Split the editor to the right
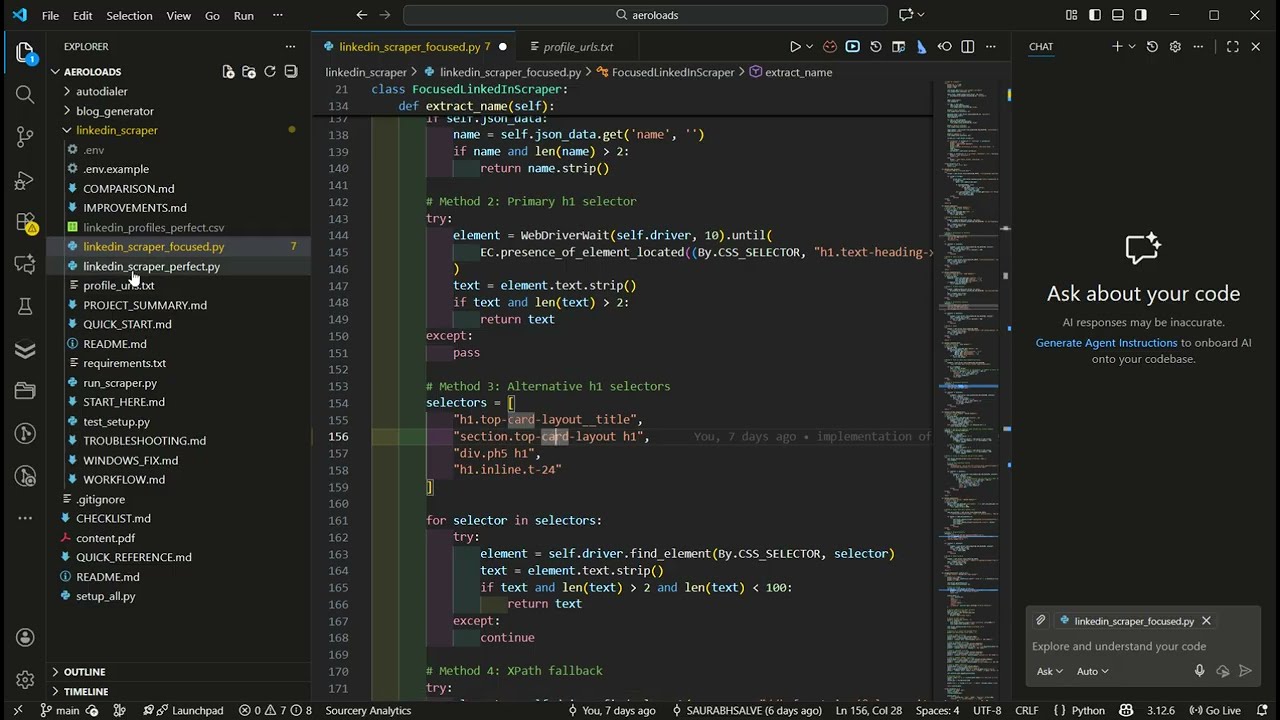1280x720 pixels. pos(968,47)
